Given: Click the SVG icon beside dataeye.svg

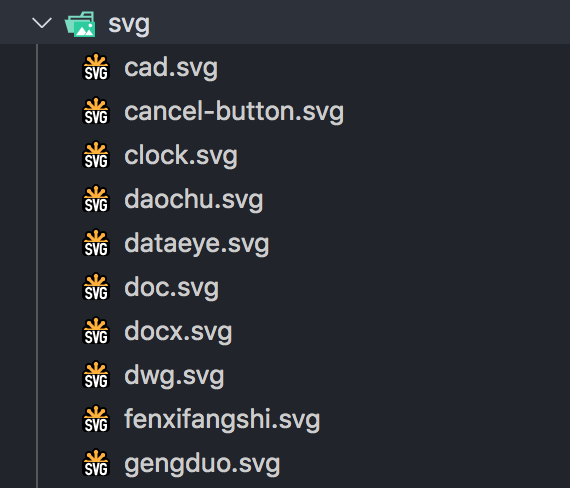Looking at the screenshot, I should coord(96,243).
